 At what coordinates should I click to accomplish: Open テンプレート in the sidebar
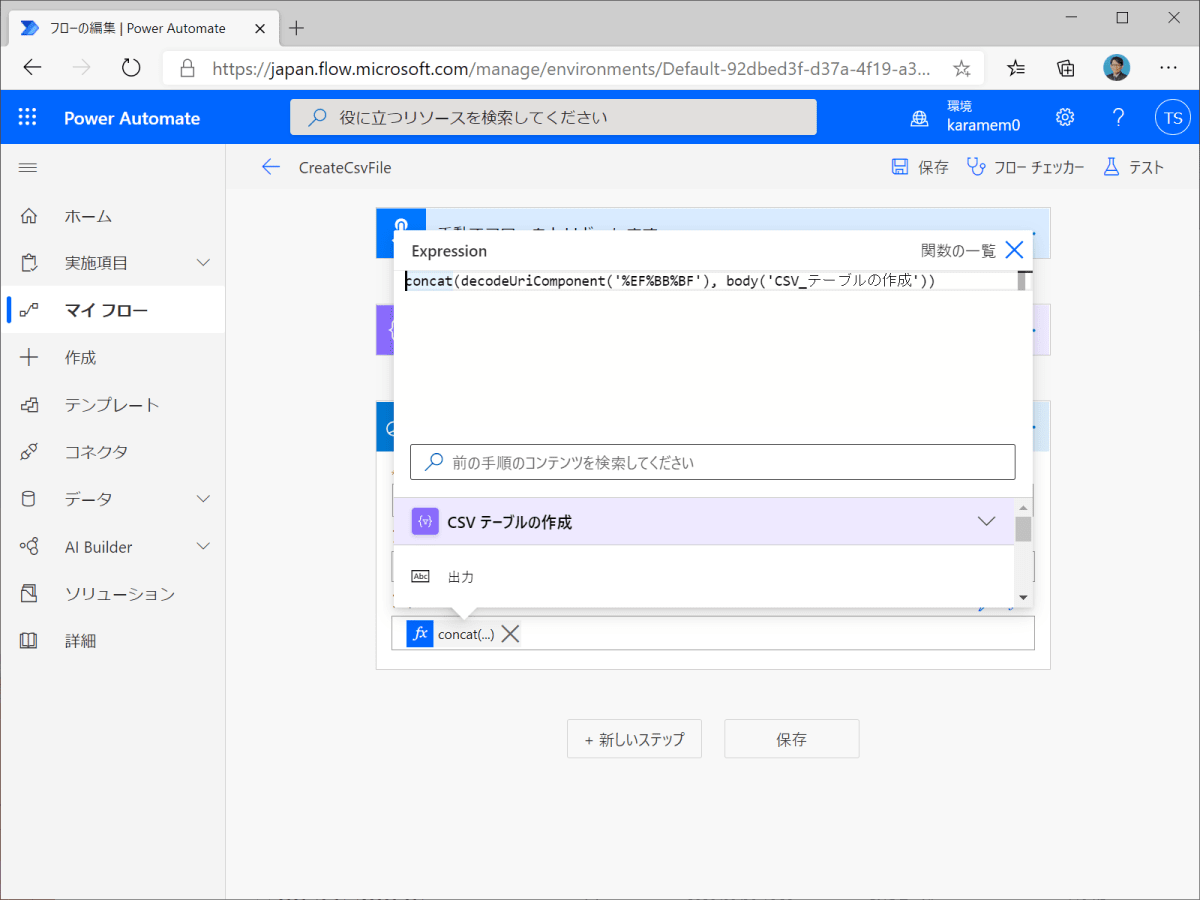(112, 405)
